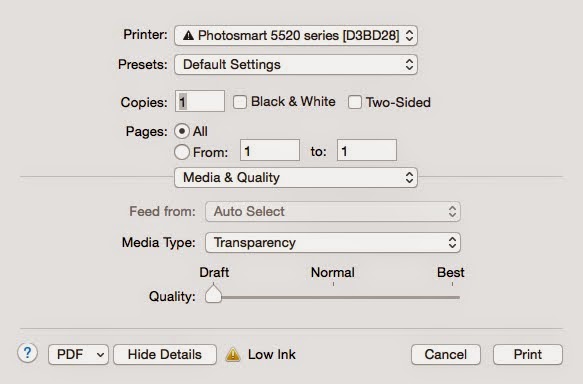Click the Quality slider thumb at Draft
583x384 pixels.
point(213,294)
